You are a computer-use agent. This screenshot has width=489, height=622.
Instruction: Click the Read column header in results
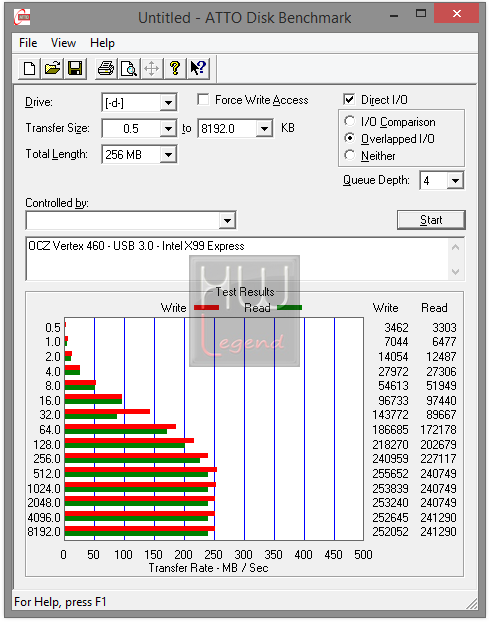434,308
